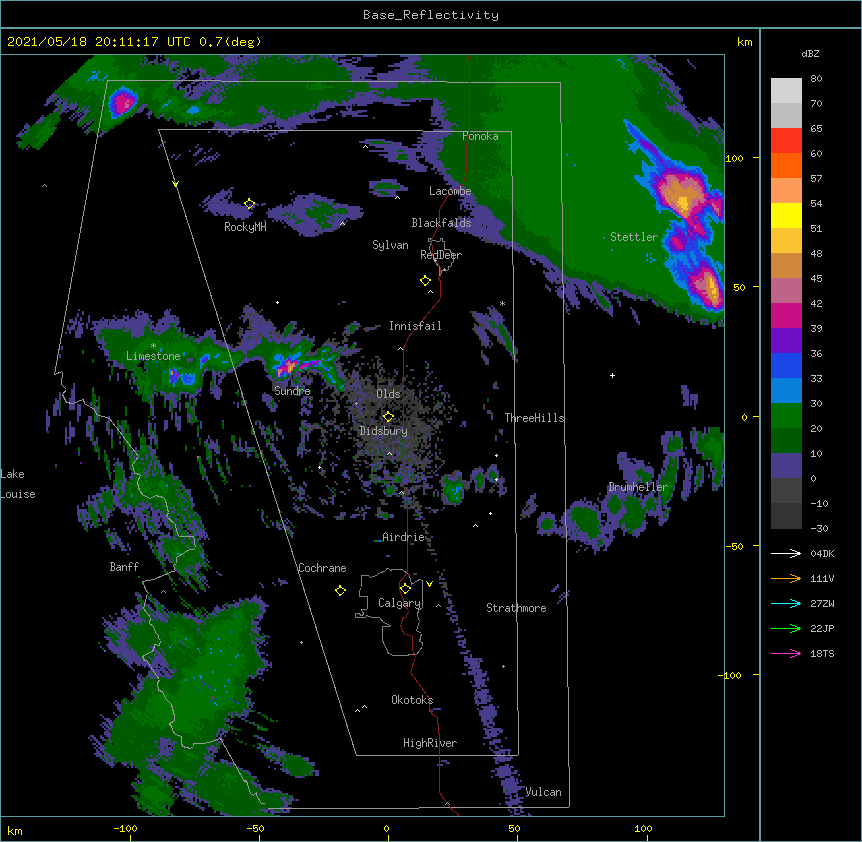Click the 18TS legend label
862x842 pixels.
822,653
